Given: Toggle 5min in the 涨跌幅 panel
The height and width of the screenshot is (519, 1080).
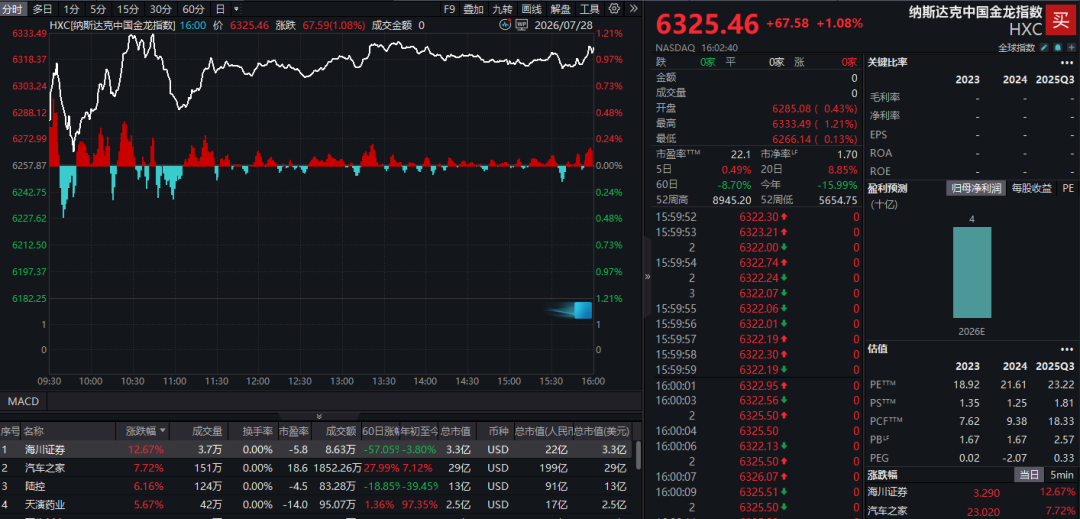Looking at the screenshot, I should coord(1061,474).
